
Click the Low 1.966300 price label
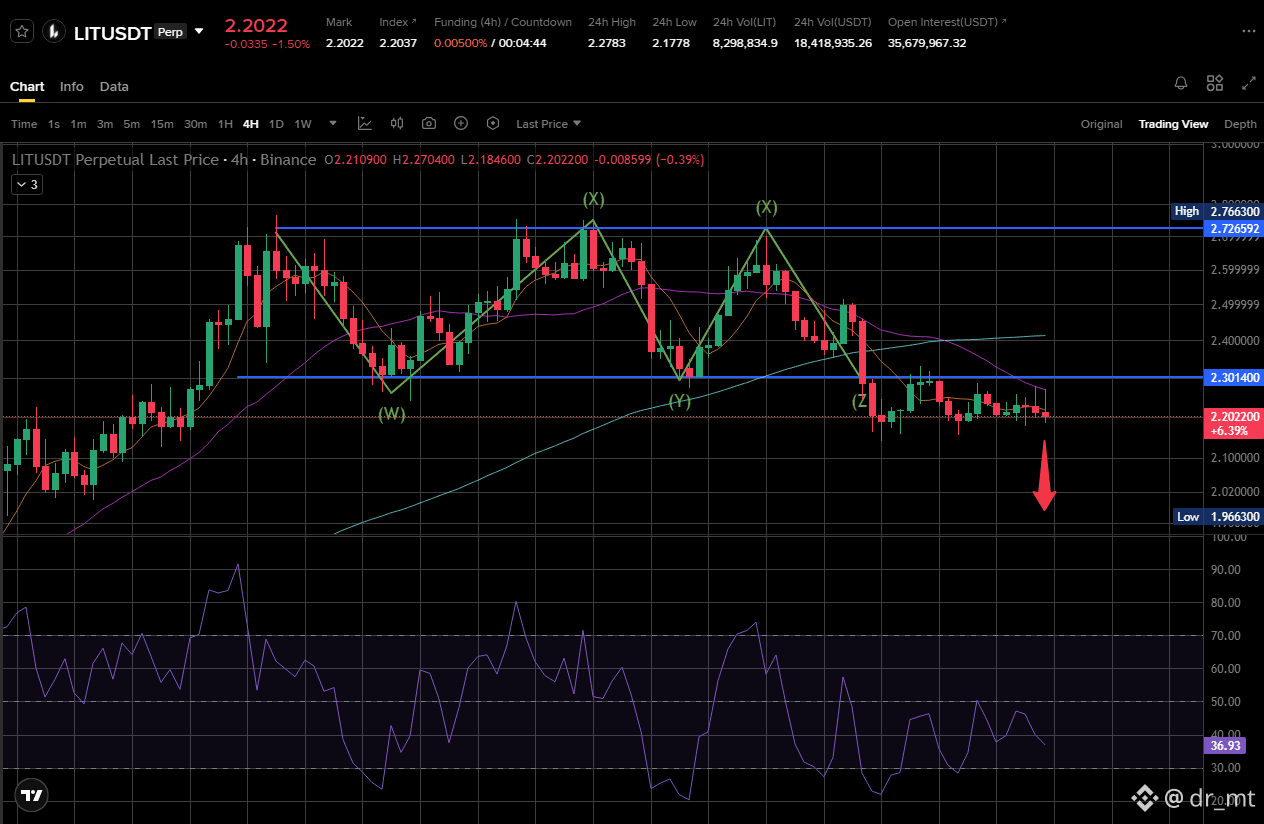click(1218, 516)
